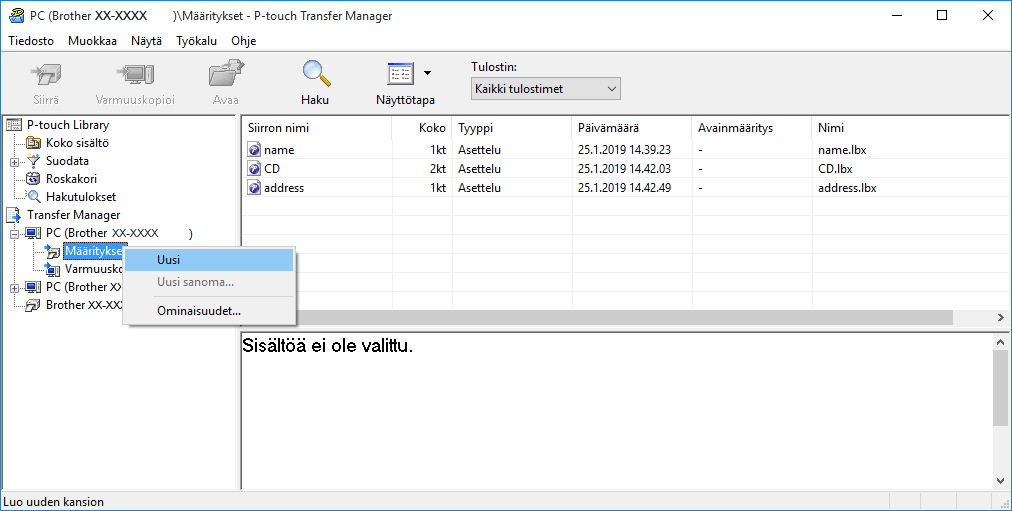Click the Avaa open-folder toolbar icon

click(x=226, y=74)
